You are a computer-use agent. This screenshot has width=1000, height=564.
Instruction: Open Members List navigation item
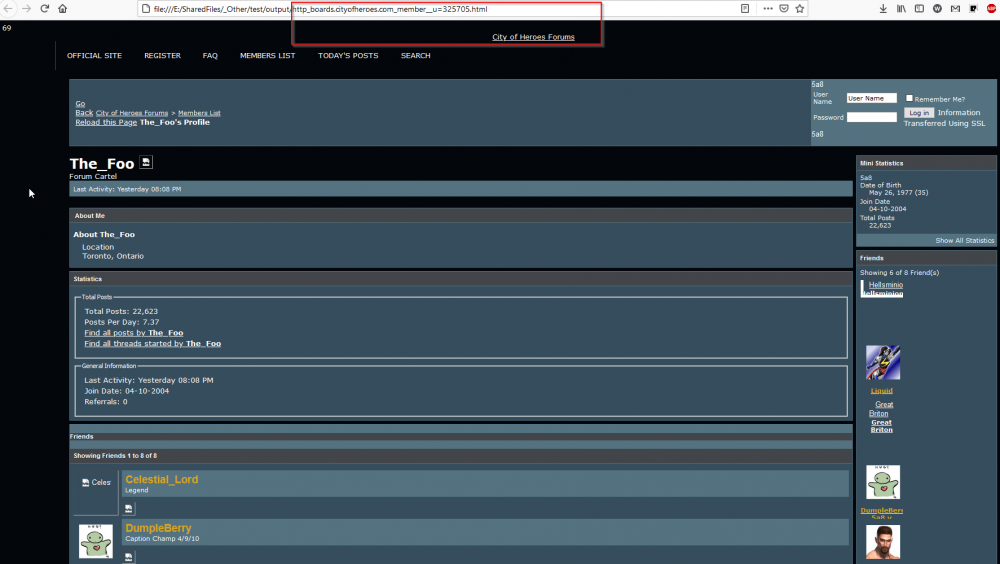267,56
